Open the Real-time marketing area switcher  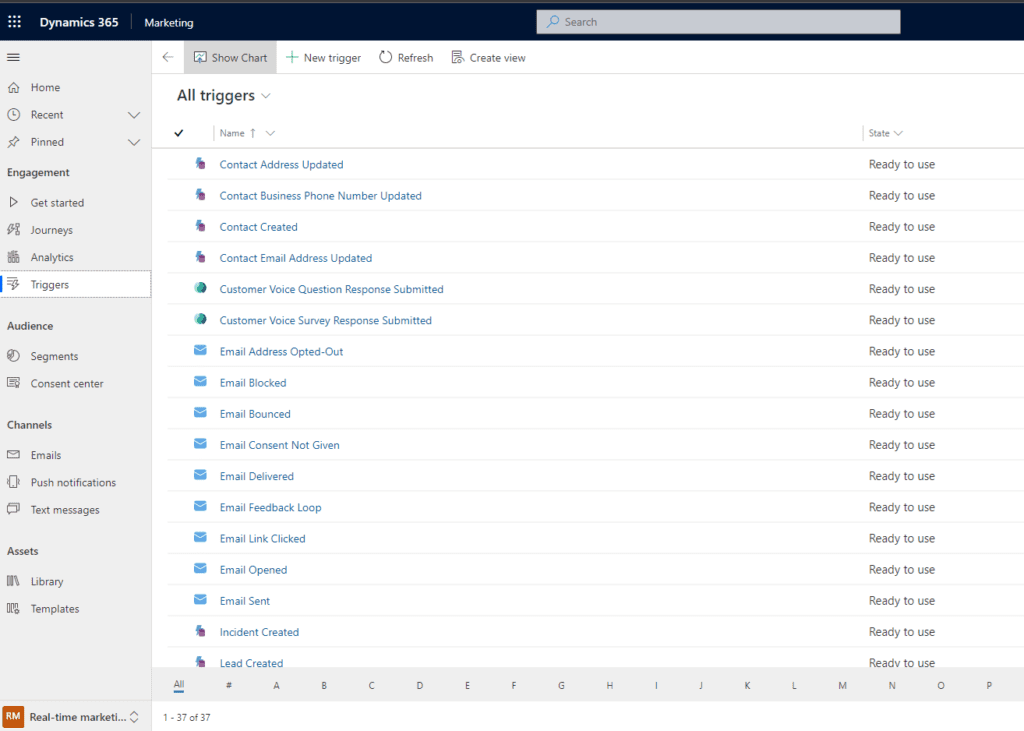(76, 717)
